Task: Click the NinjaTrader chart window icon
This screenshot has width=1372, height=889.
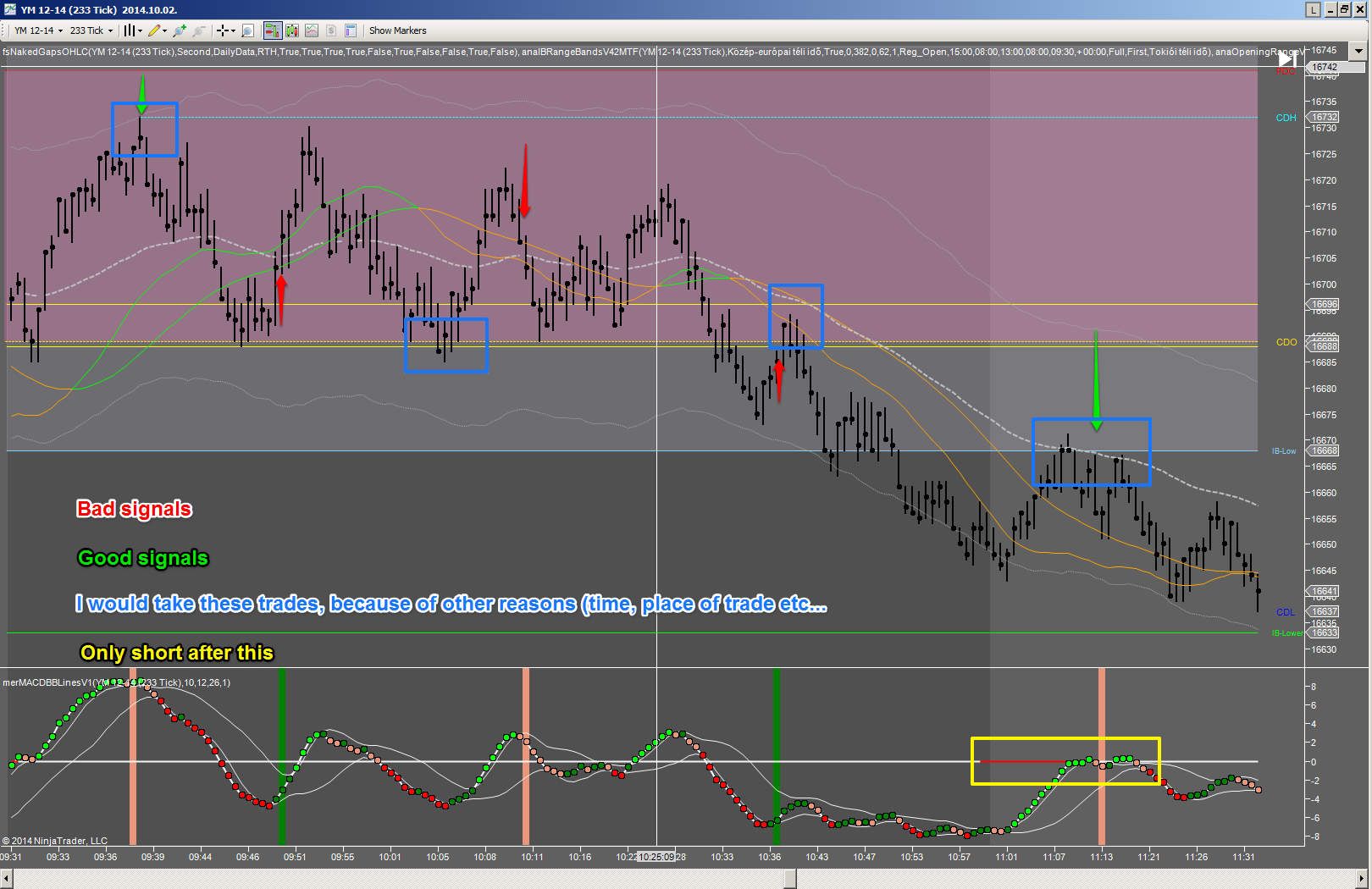Action: pyautogui.click(x=9, y=9)
